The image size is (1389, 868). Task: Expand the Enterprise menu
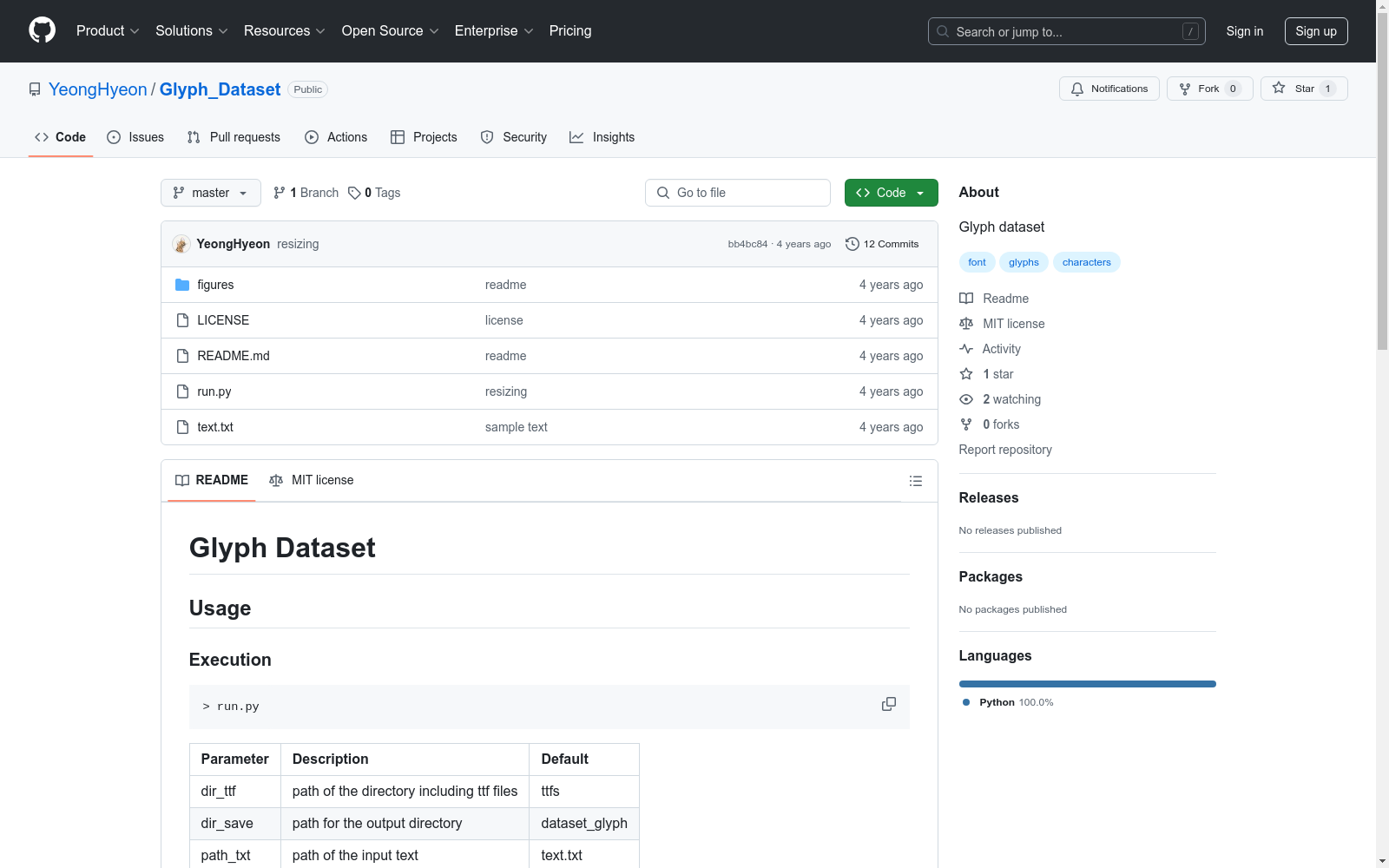pos(494,31)
